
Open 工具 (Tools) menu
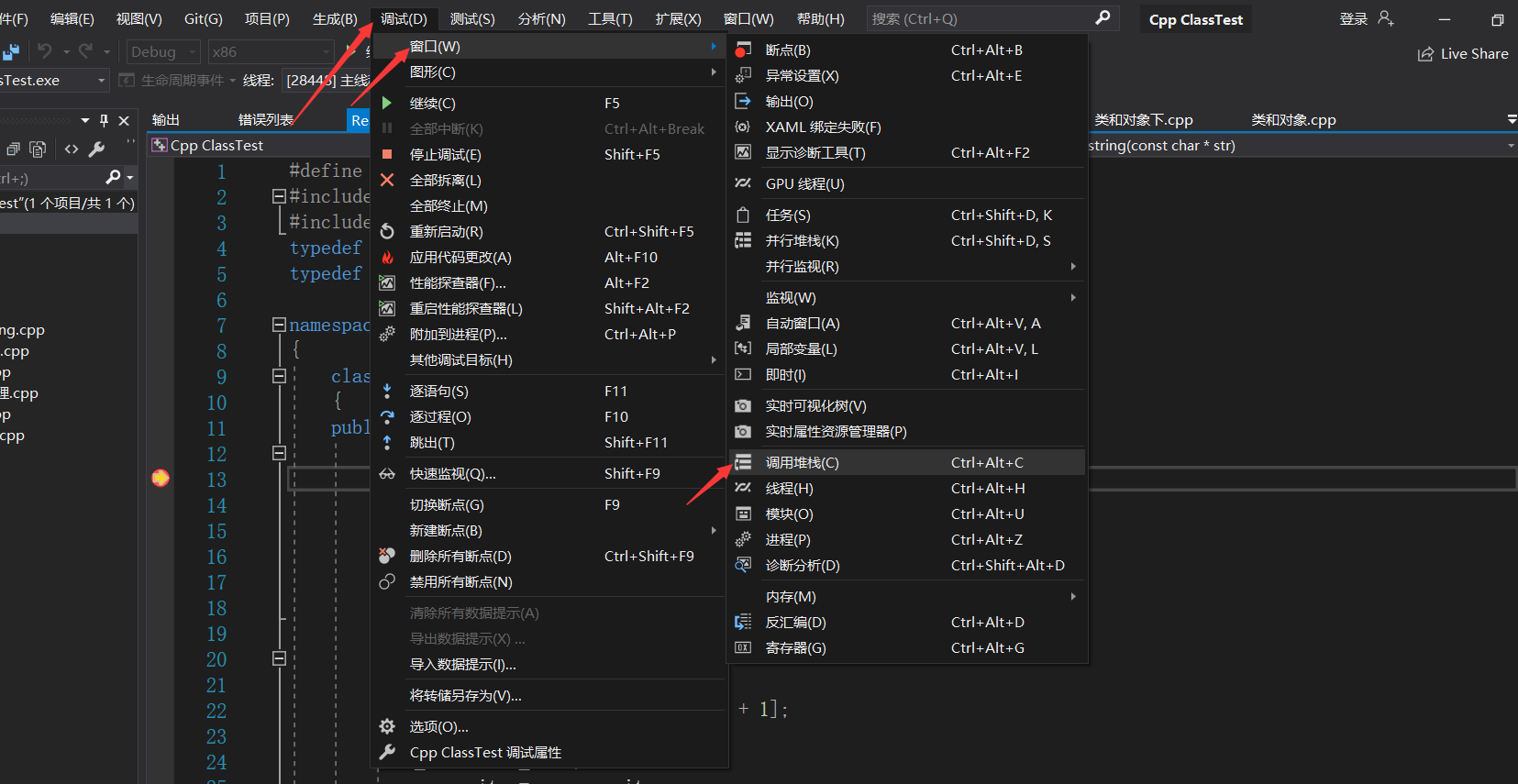610,18
